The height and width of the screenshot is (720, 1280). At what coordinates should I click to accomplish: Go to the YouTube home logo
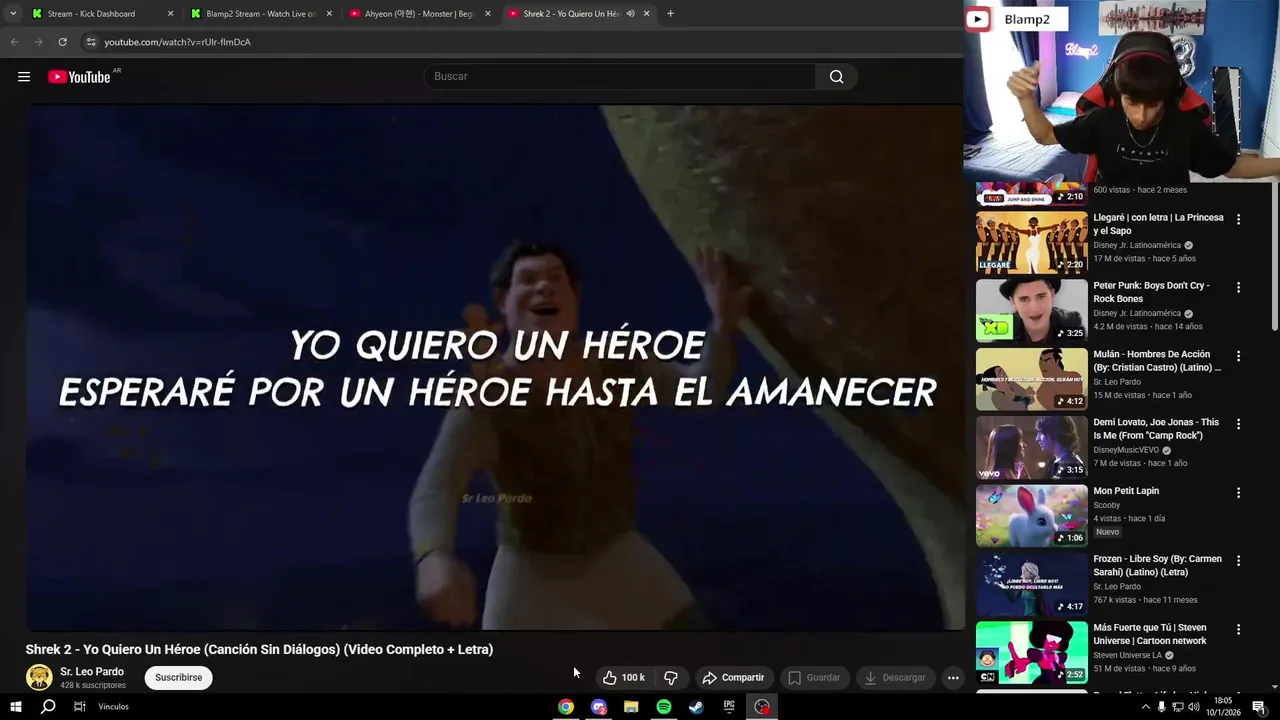tap(79, 77)
